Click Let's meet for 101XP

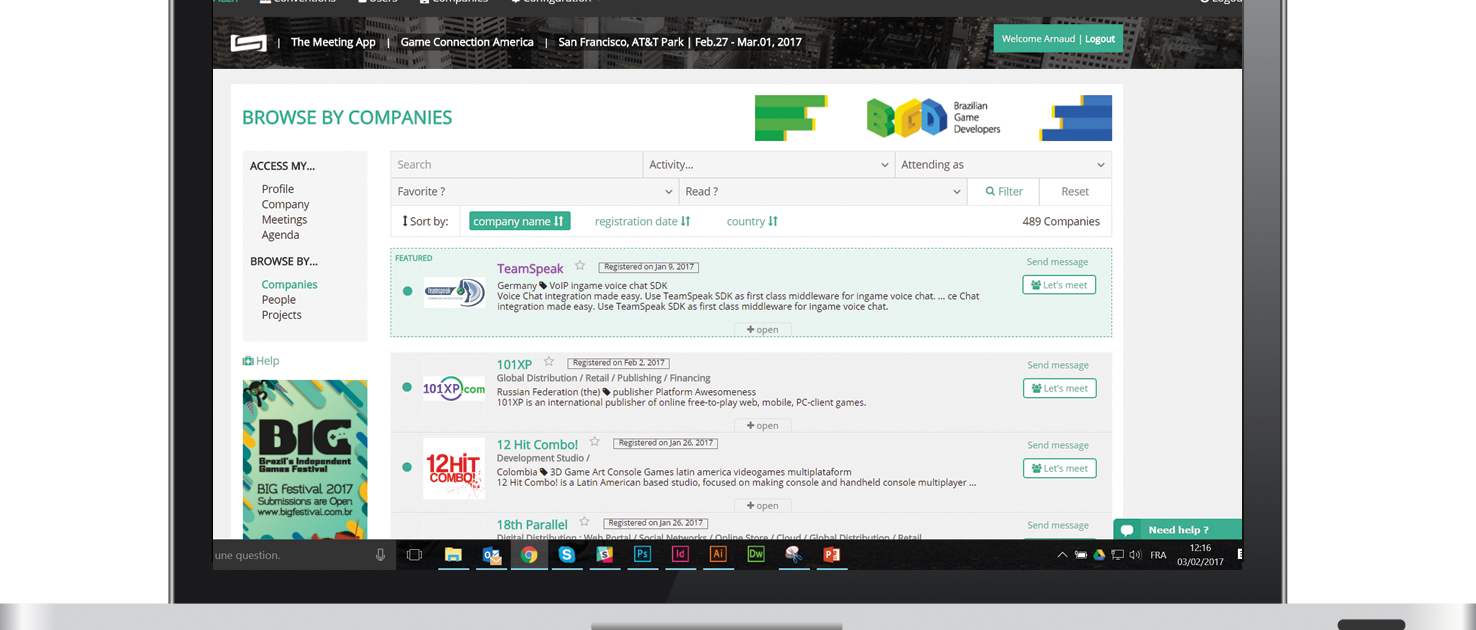point(1059,388)
